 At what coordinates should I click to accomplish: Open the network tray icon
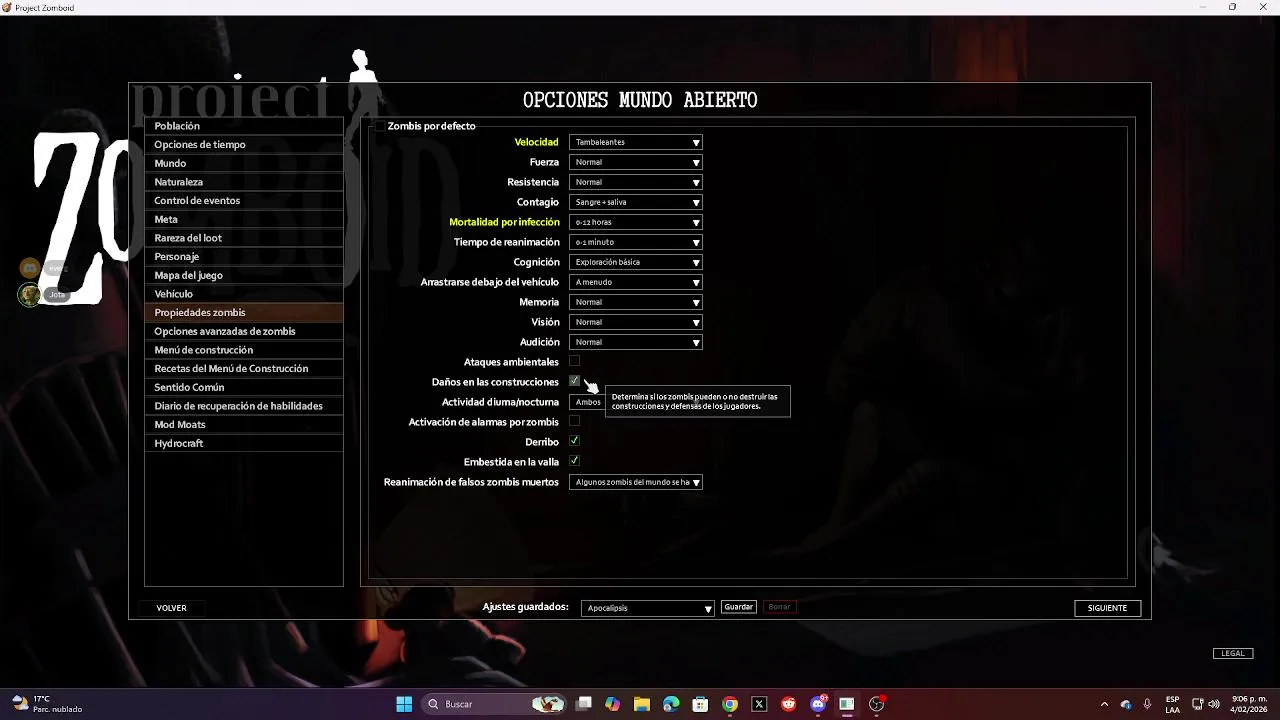click(1197, 704)
